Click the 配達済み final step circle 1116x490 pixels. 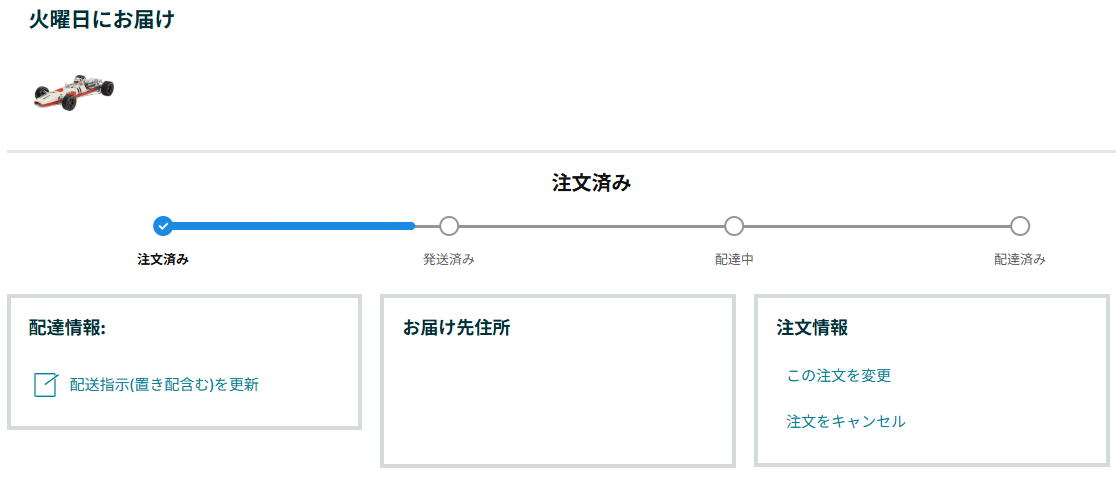pyautogui.click(x=1020, y=226)
